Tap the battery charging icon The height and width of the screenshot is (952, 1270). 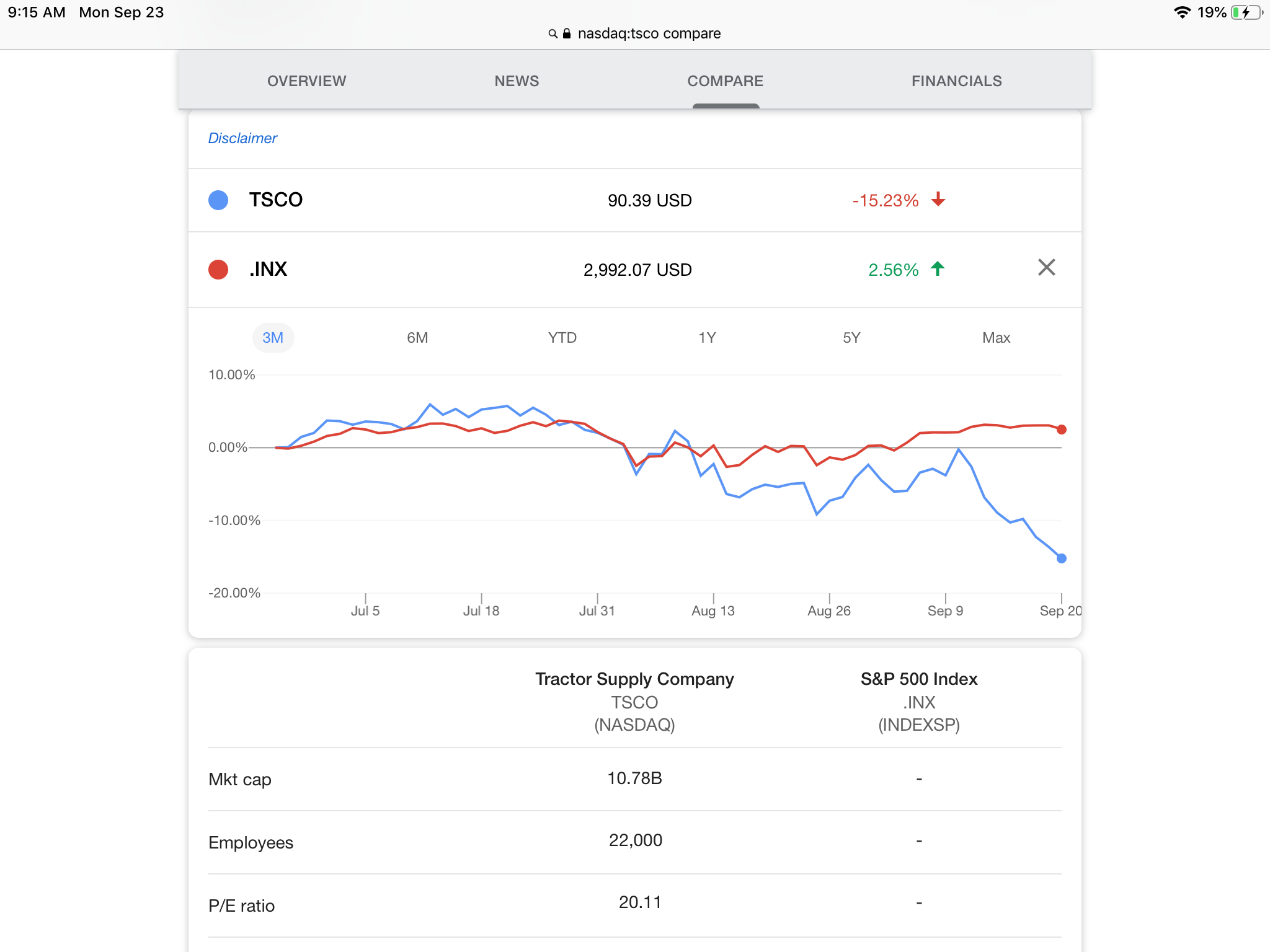click(x=1246, y=12)
